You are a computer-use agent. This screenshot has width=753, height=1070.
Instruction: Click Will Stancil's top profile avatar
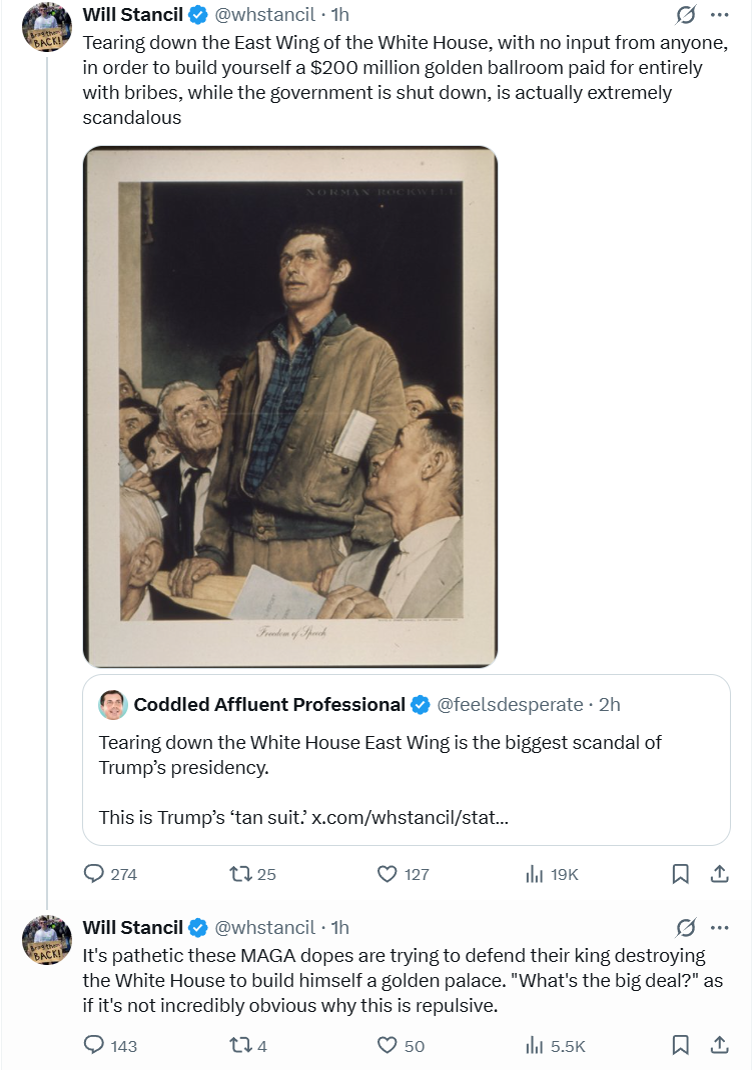point(47,27)
